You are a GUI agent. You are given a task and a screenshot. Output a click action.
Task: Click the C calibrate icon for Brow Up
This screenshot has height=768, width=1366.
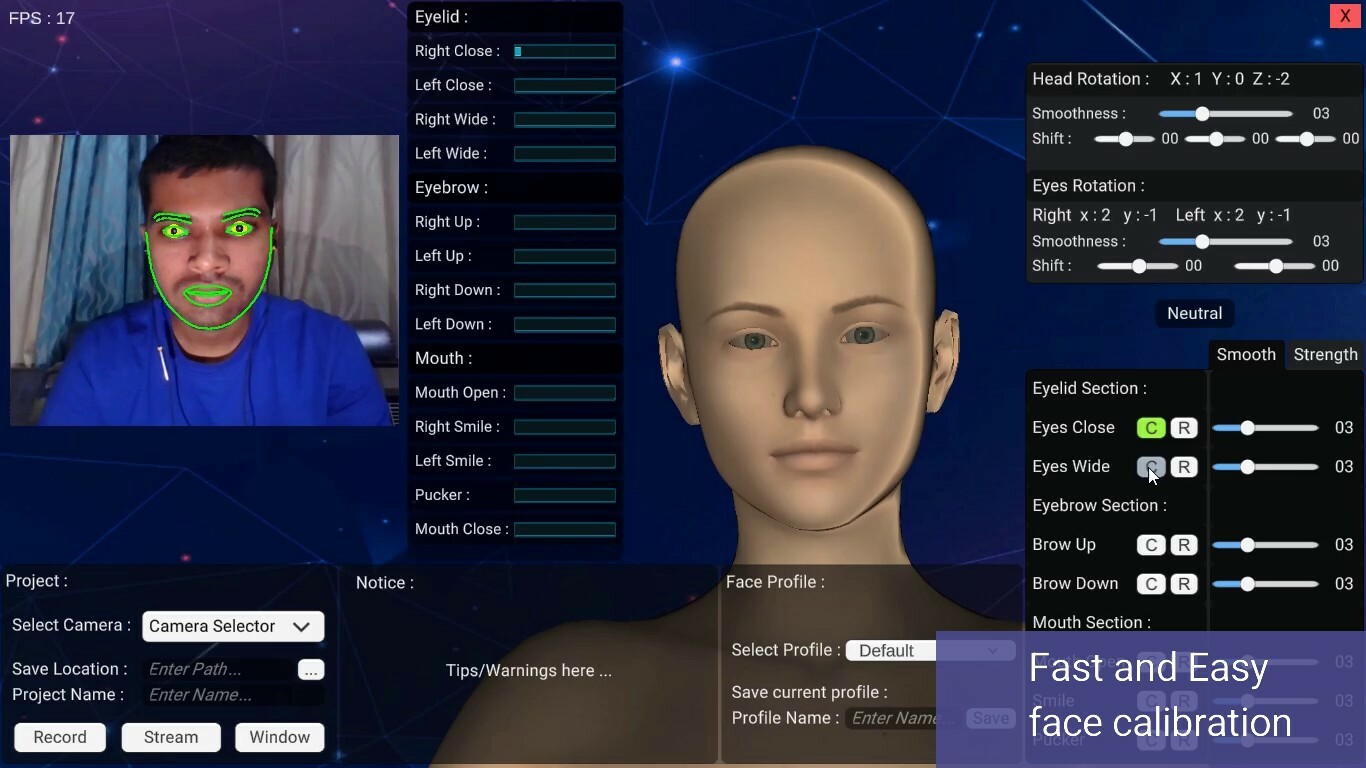(1150, 545)
